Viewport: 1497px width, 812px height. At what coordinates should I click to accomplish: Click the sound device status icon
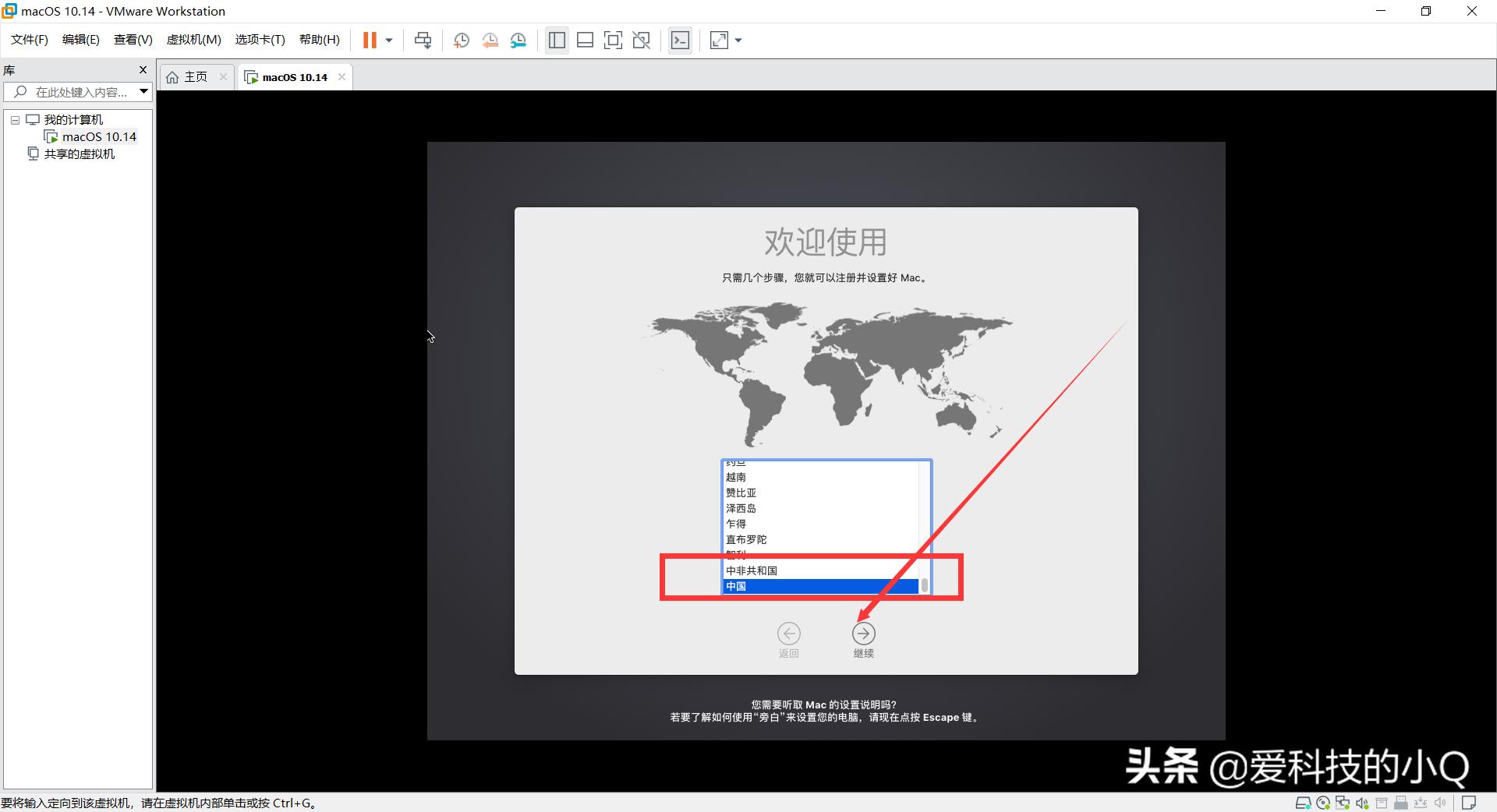(1361, 803)
